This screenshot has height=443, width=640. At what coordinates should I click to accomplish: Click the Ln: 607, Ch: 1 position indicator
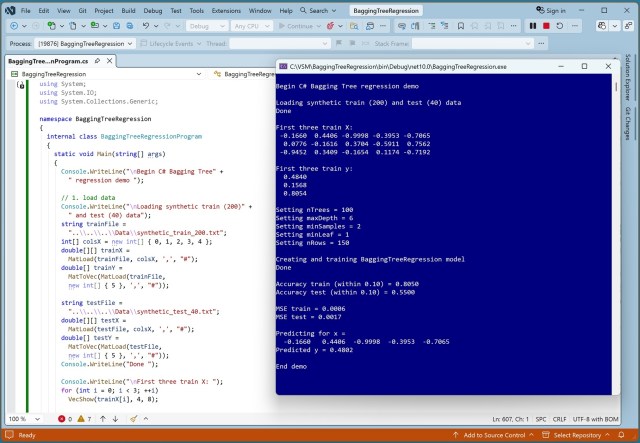510,419
